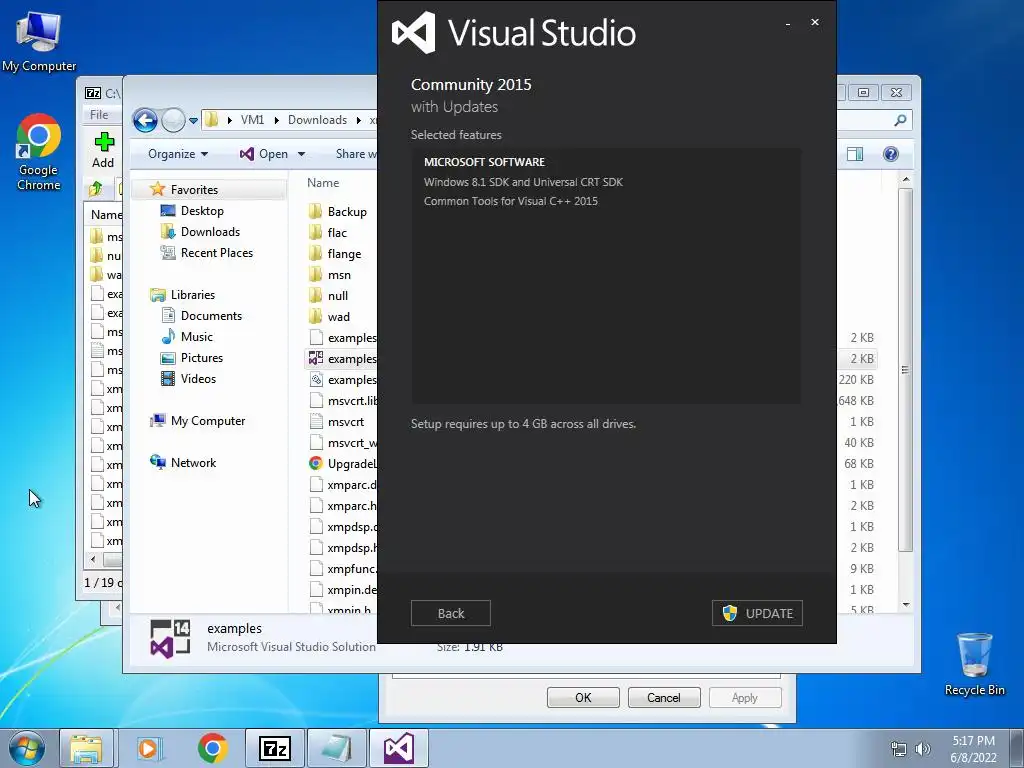
Task: Open Windows Media Player from taskbar
Action: pos(148,748)
